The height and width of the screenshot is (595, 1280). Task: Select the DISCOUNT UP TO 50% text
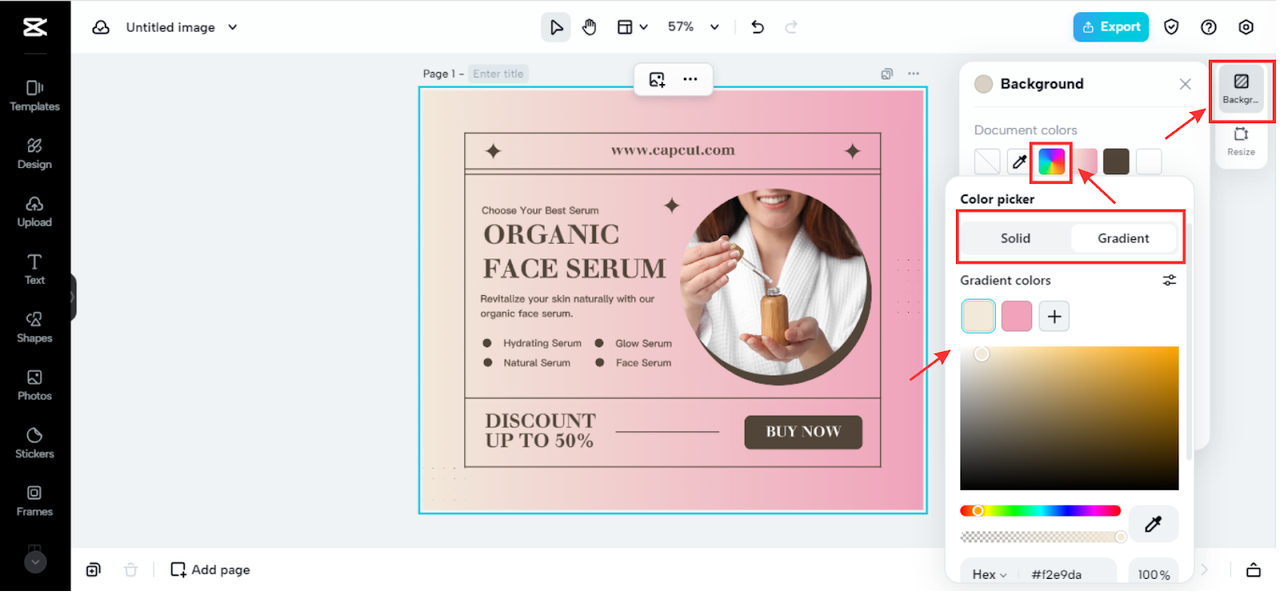(x=540, y=430)
